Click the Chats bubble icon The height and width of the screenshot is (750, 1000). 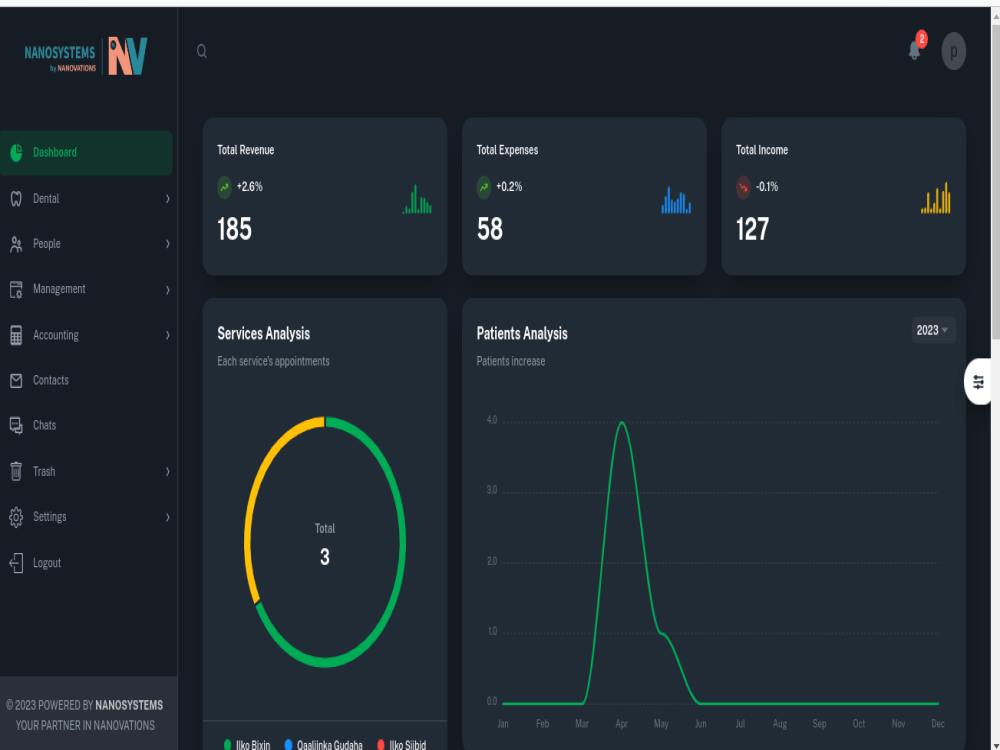(17, 425)
